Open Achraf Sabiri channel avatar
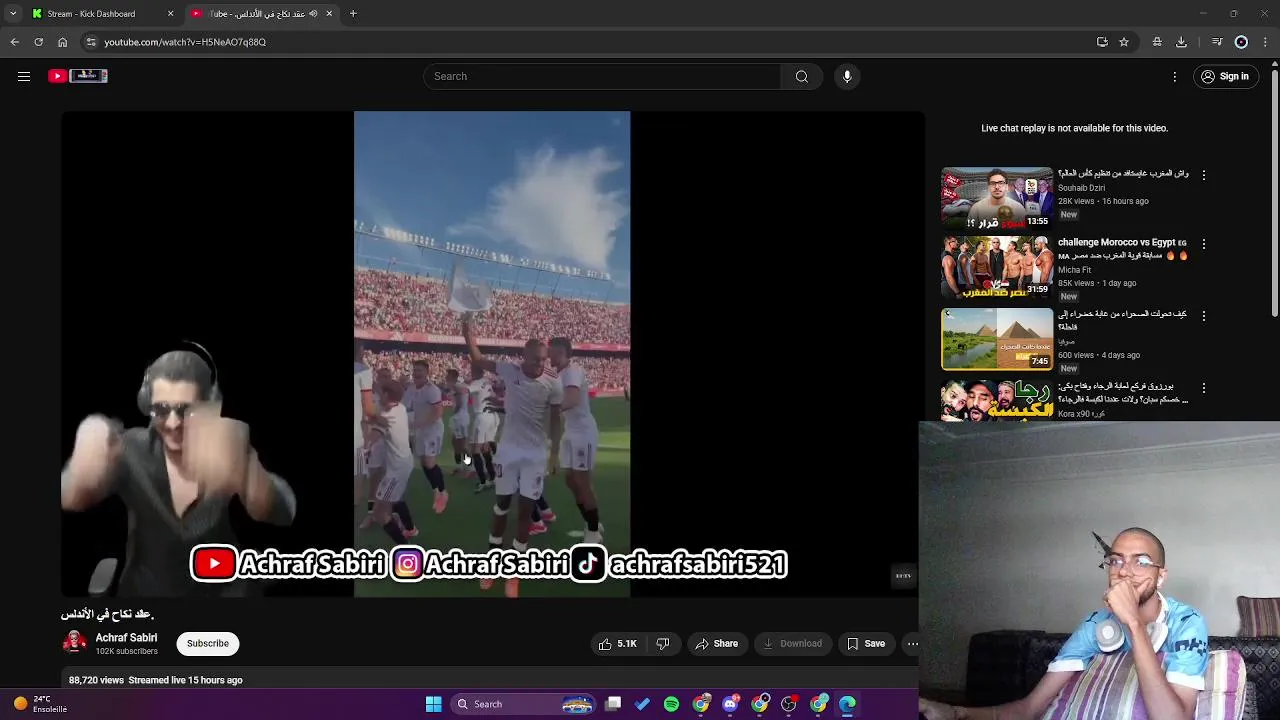This screenshot has width=1280, height=720. (74, 643)
